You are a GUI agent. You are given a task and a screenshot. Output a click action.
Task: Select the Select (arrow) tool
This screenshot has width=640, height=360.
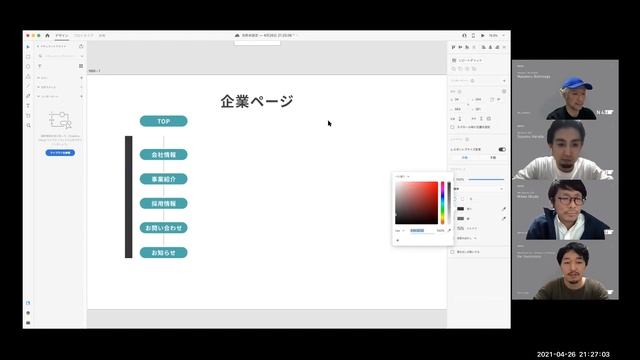[x=28, y=47]
